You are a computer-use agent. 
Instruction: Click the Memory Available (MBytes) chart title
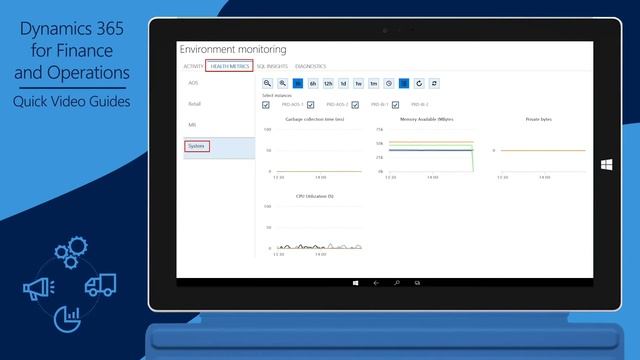pyautogui.click(x=427, y=119)
